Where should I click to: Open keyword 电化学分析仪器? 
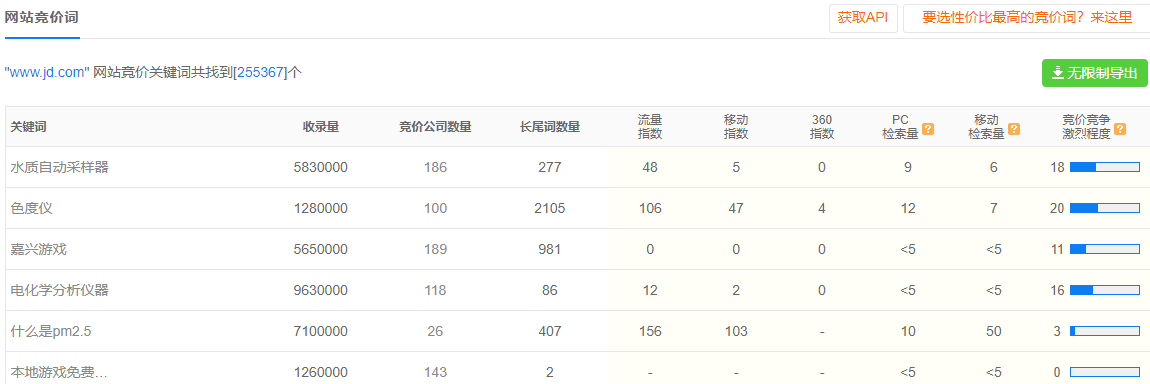[x=59, y=290]
